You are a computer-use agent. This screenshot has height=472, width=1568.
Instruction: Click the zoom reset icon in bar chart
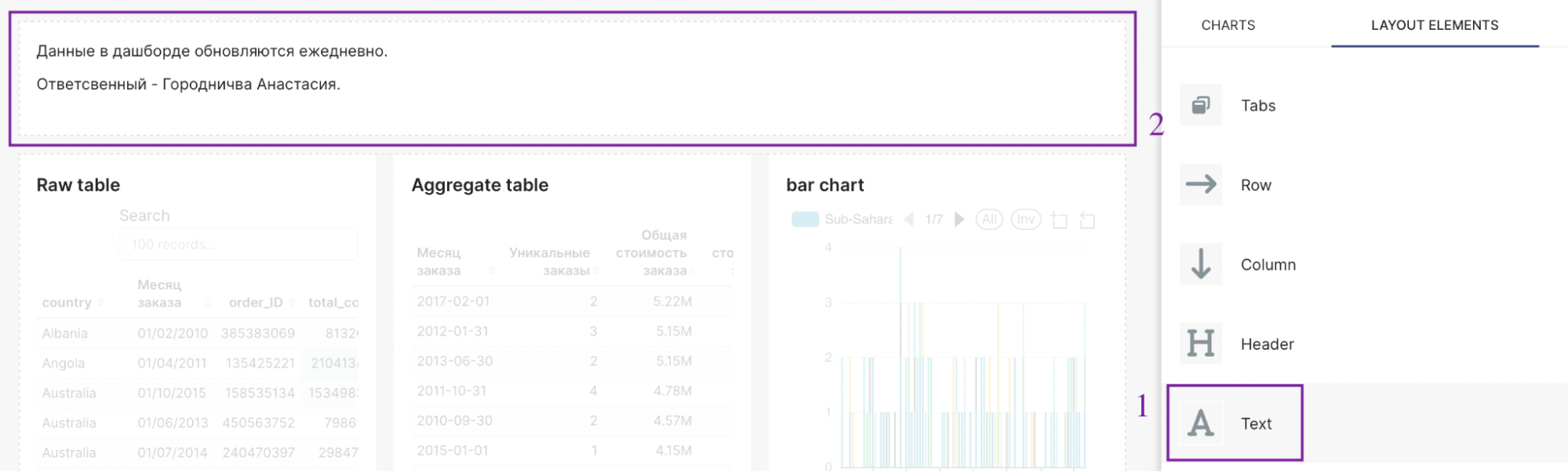[1087, 220]
